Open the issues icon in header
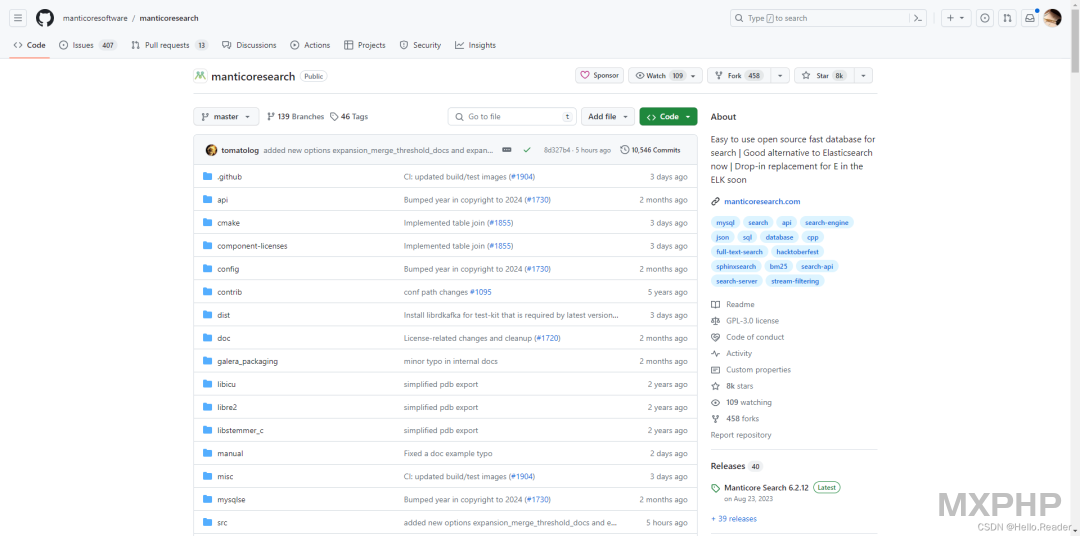Viewport: 1080px width, 536px height. [x=985, y=18]
